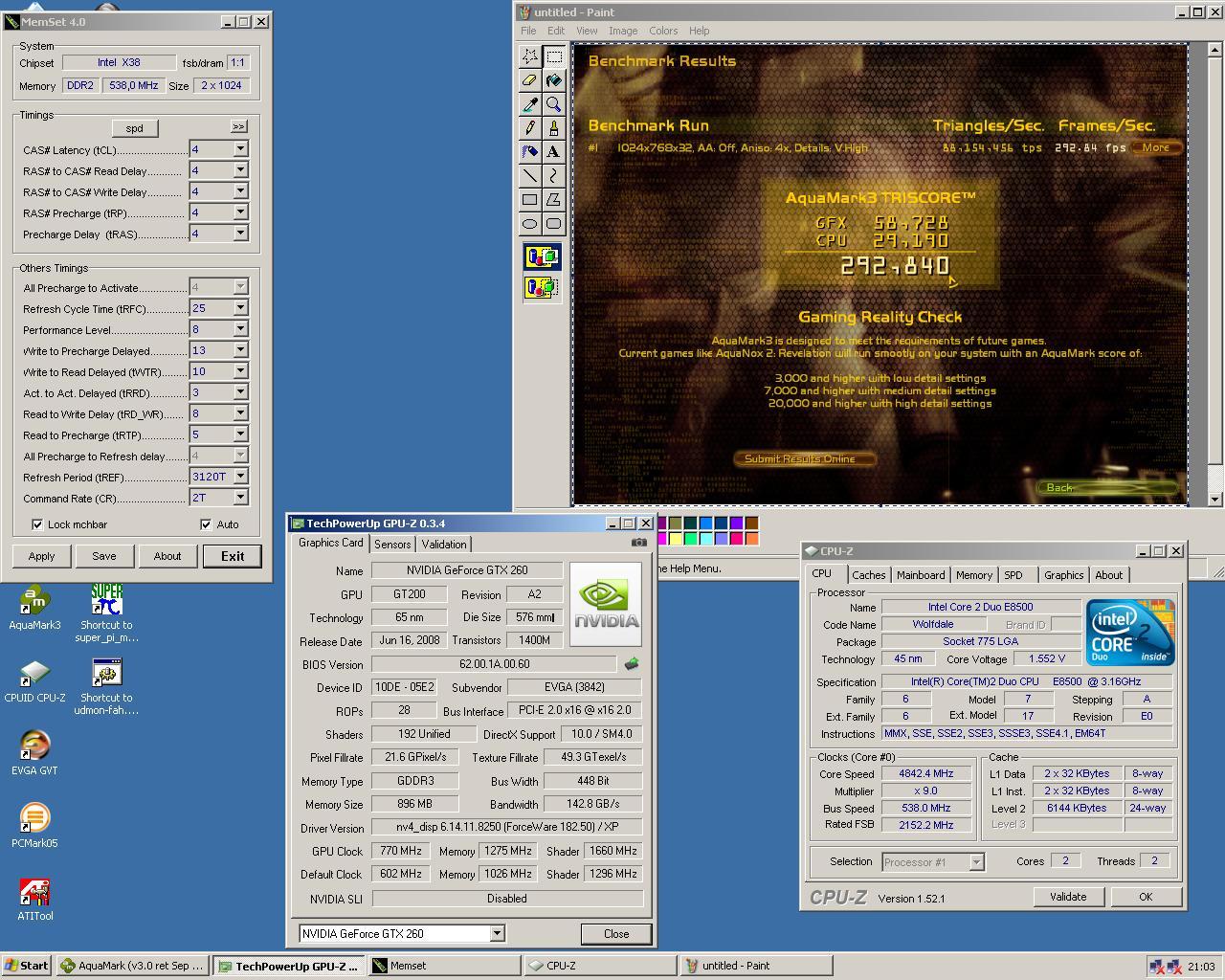The image size is (1225, 980).
Task: Activate the Pick Color eyedropper tool
Action: click(529, 104)
